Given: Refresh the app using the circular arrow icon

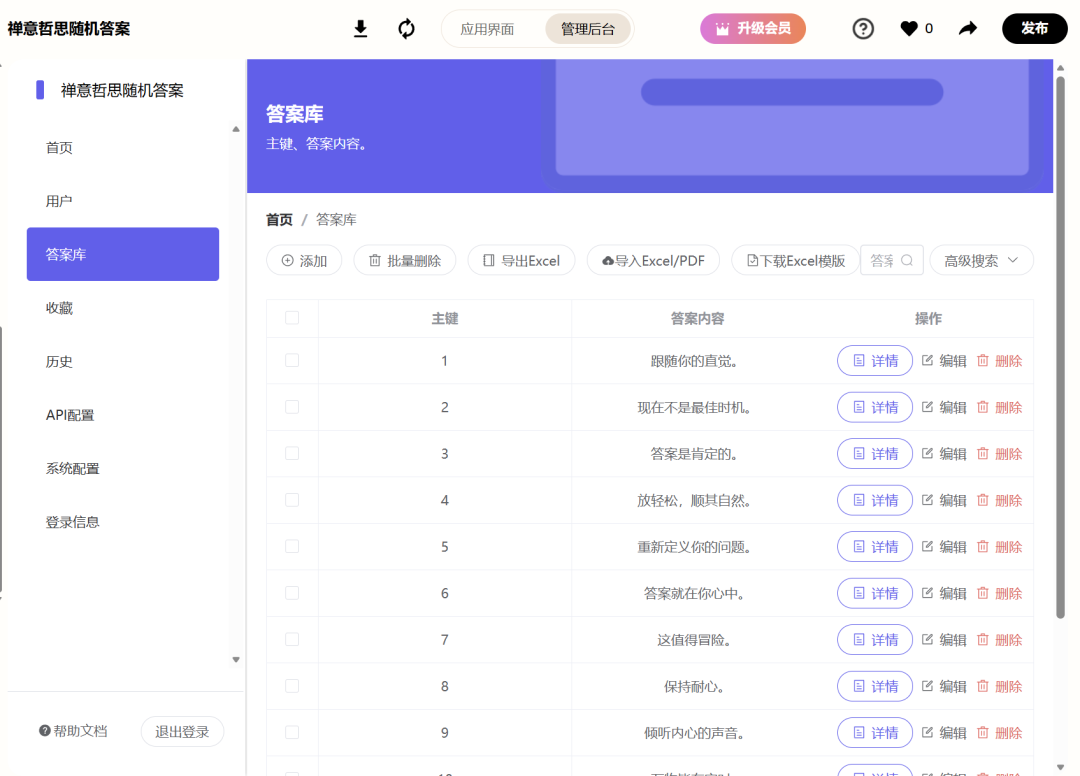Looking at the screenshot, I should pyautogui.click(x=406, y=29).
